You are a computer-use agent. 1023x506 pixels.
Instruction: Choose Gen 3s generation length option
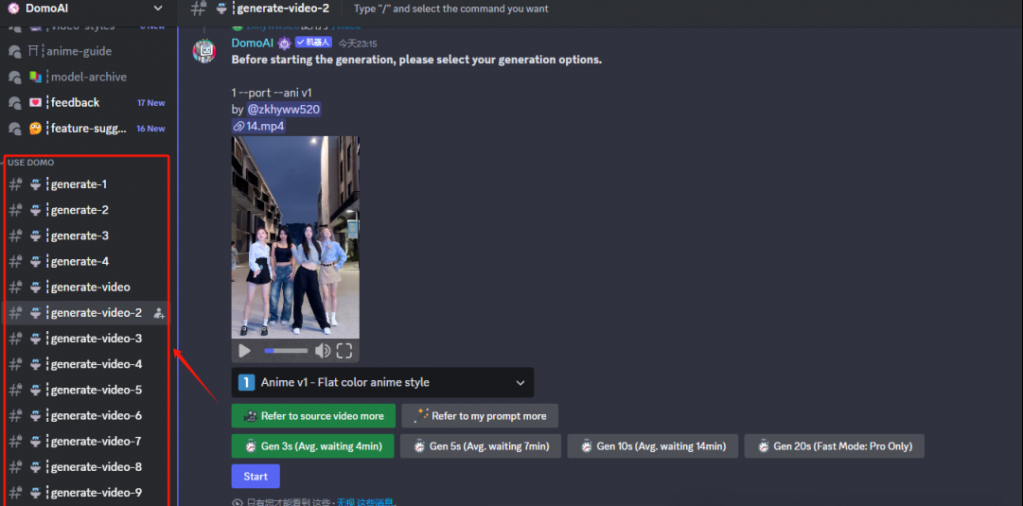(313, 446)
